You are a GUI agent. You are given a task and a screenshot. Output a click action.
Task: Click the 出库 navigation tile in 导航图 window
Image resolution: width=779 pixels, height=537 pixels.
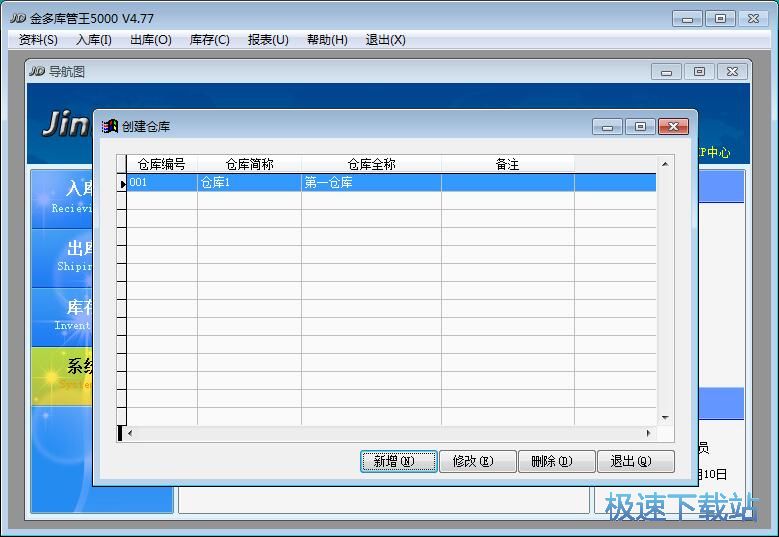tap(62, 258)
